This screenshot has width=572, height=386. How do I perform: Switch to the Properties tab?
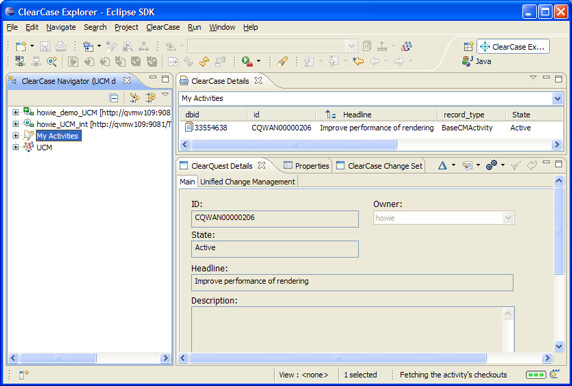click(x=306, y=166)
